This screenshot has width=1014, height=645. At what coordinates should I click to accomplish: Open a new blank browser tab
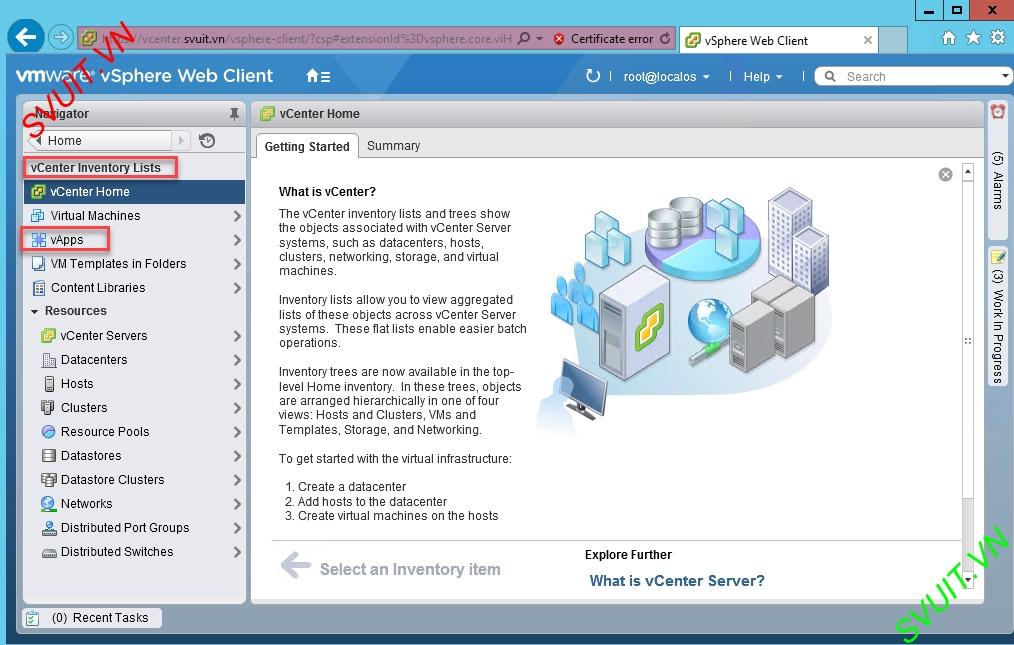(x=893, y=40)
